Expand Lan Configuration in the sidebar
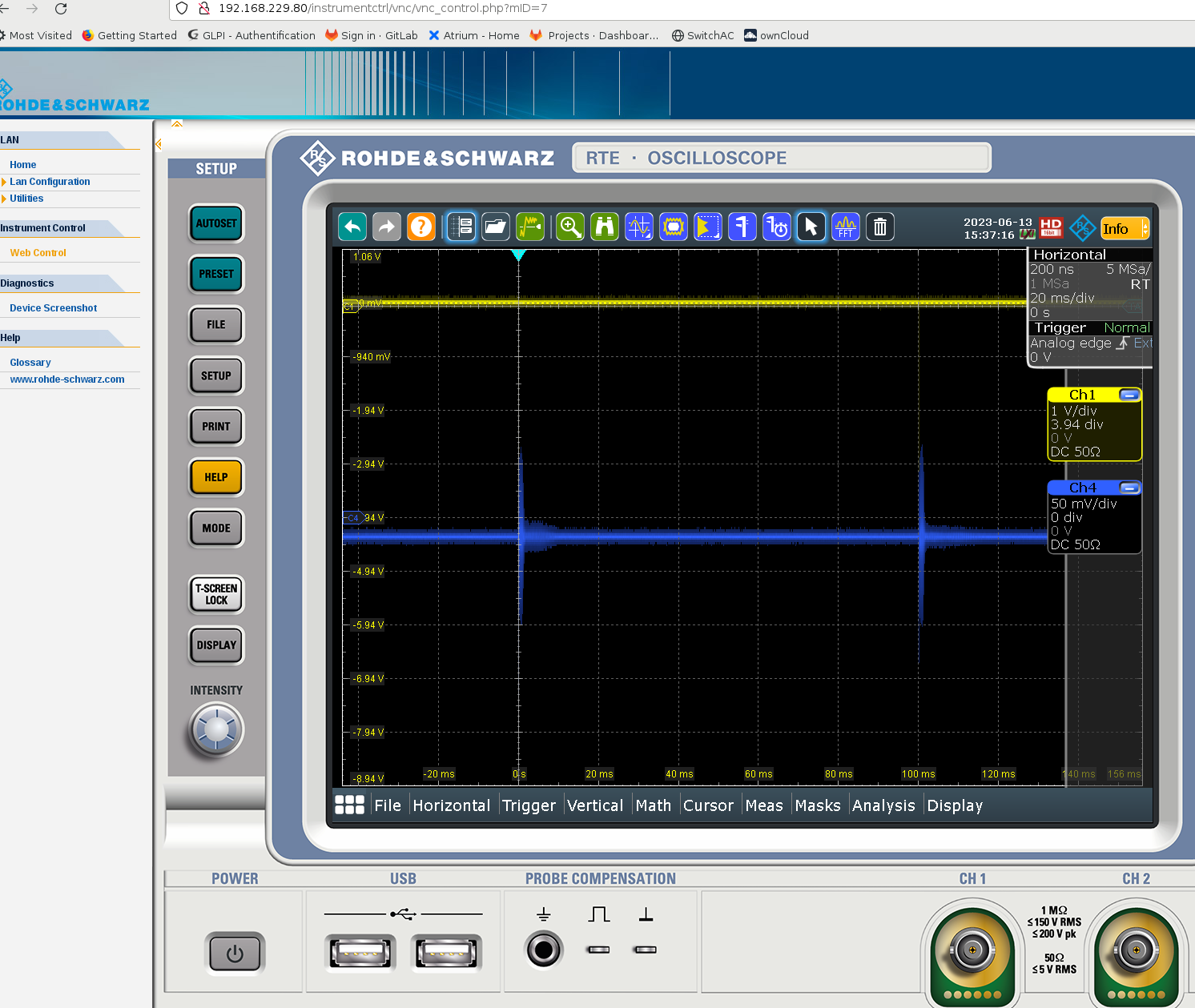Screen dimensions: 1195x1008 (x=50, y=182)
